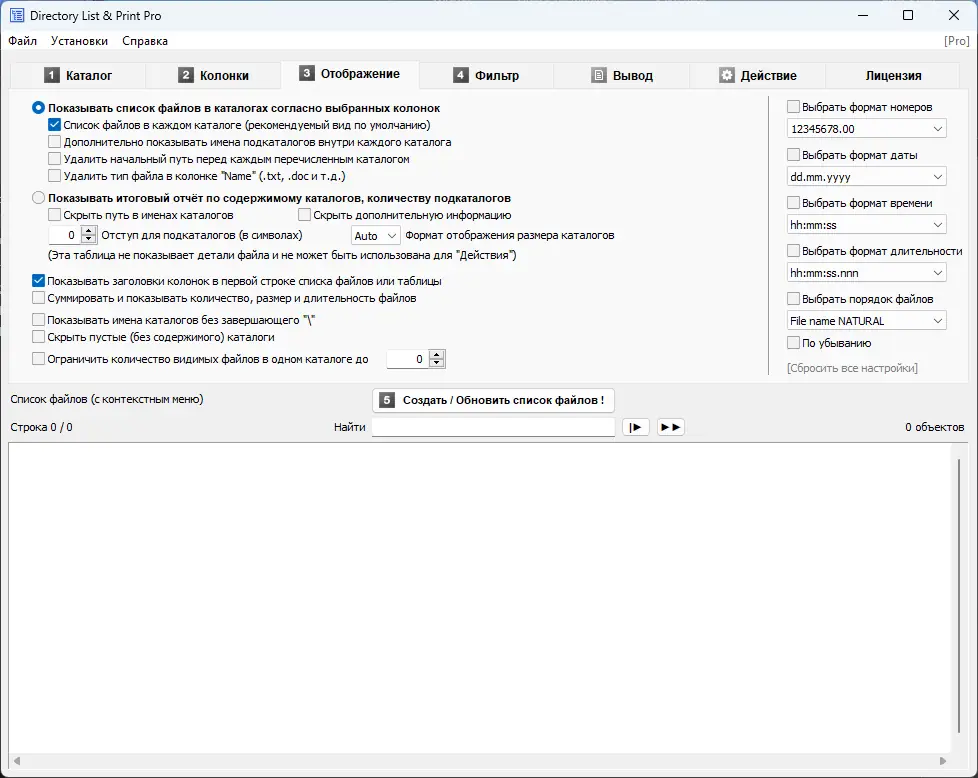The image size is (978, 778).
Task: Click the find all double-arrow button
Action: 671,427
